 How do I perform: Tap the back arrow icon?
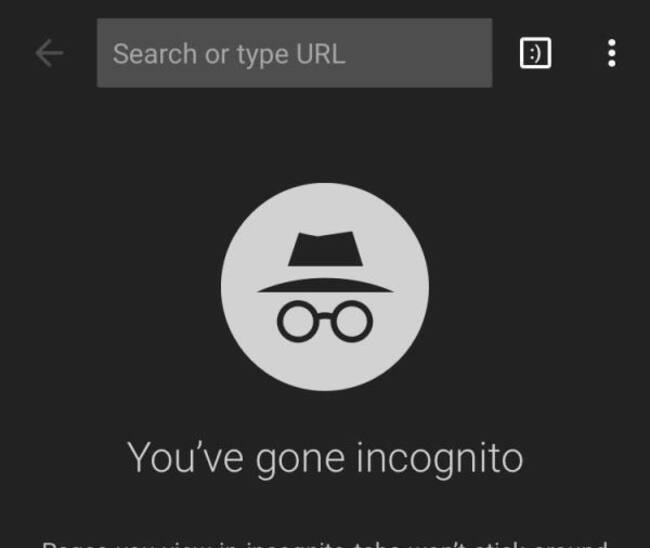(49, 53)
